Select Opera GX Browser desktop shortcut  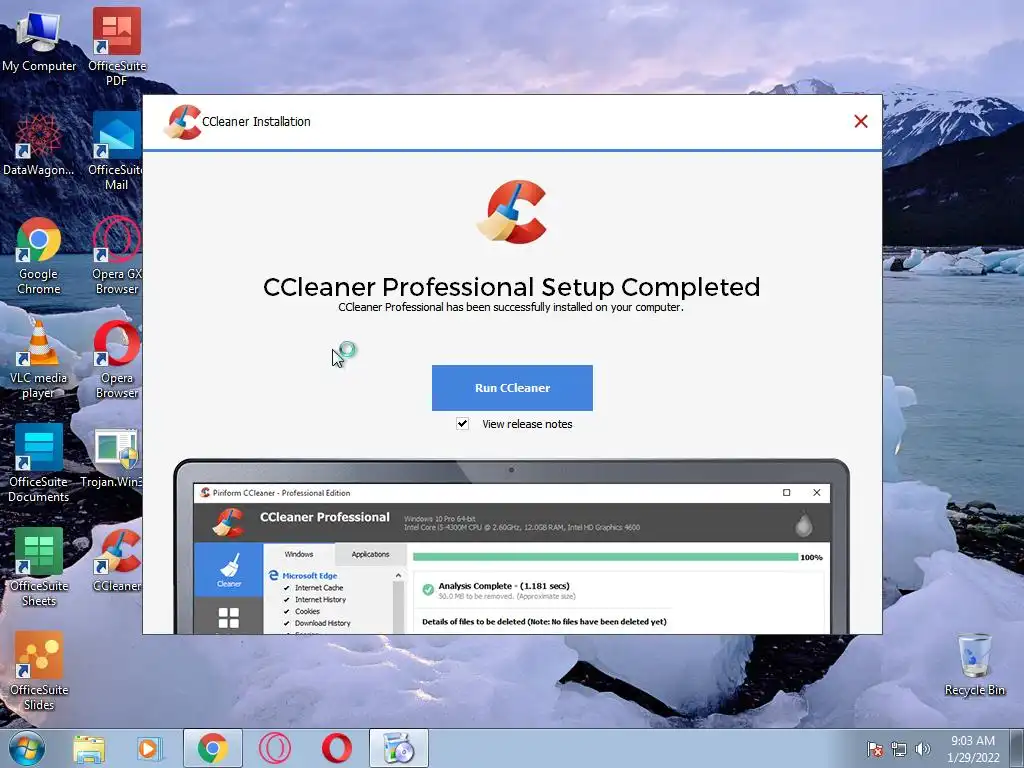(x=117, y=256)
